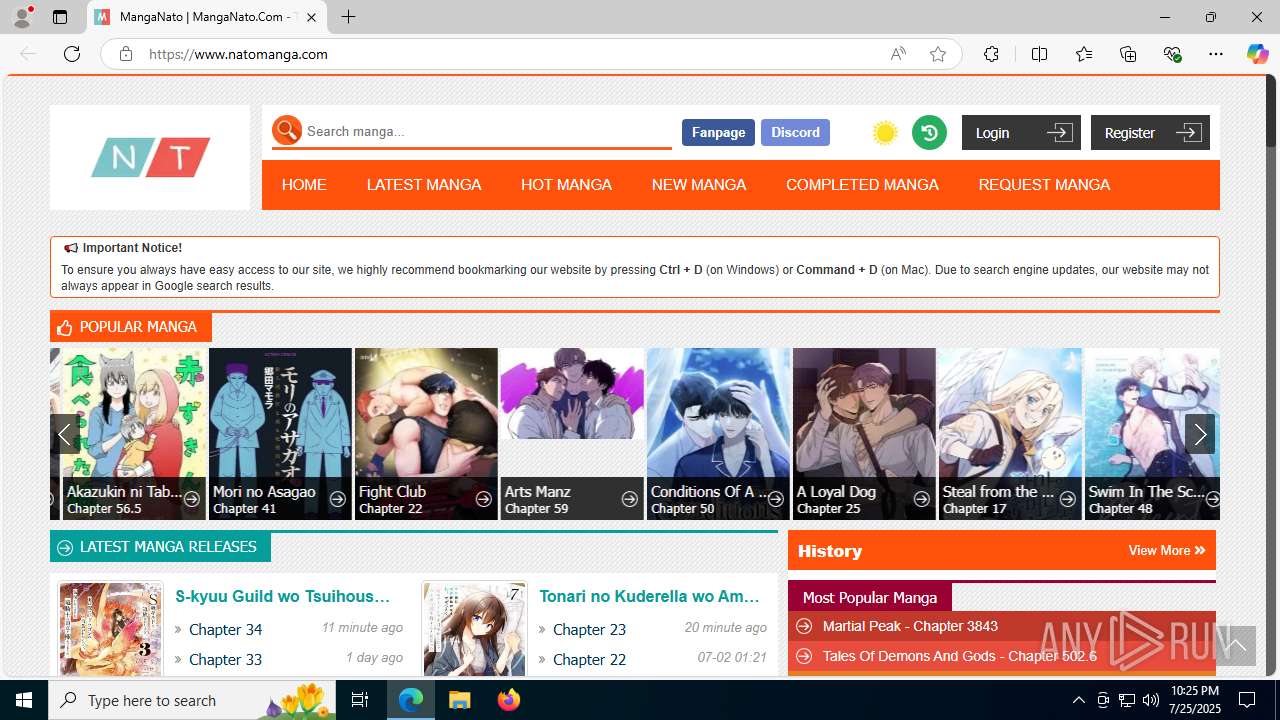Open S-kyuu Guild wo Tsuihous title link

pyautogui.click(x=283, y=596)
